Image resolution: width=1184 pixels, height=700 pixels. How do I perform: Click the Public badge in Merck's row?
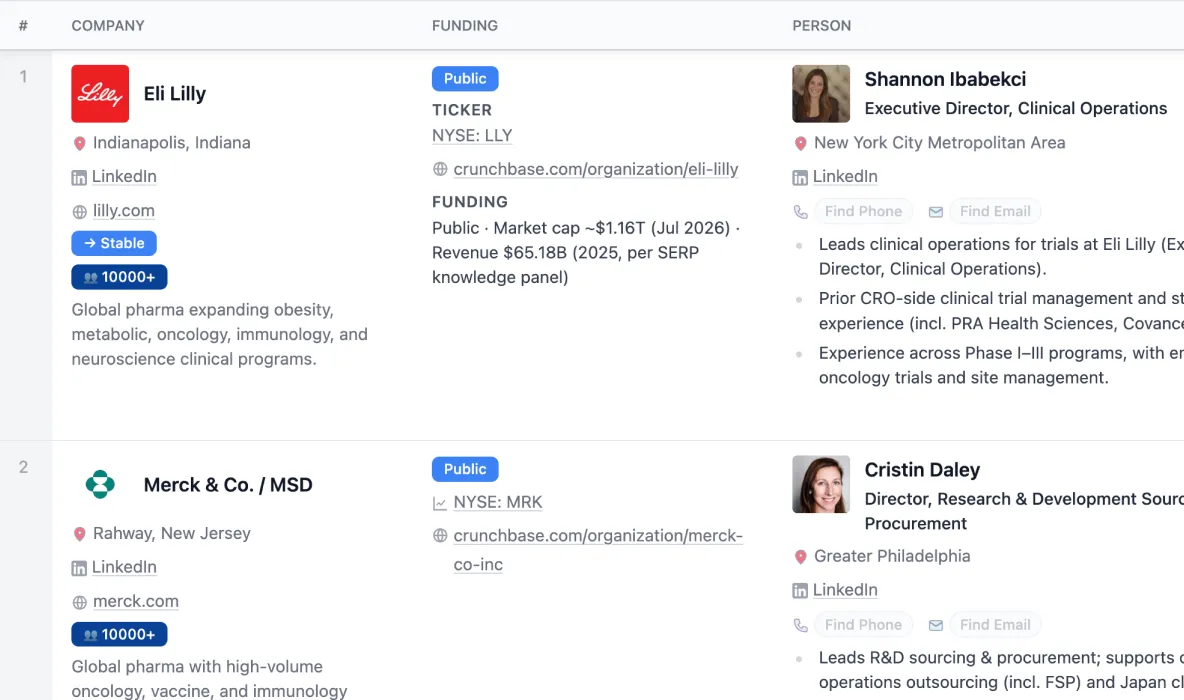(465, 469)
